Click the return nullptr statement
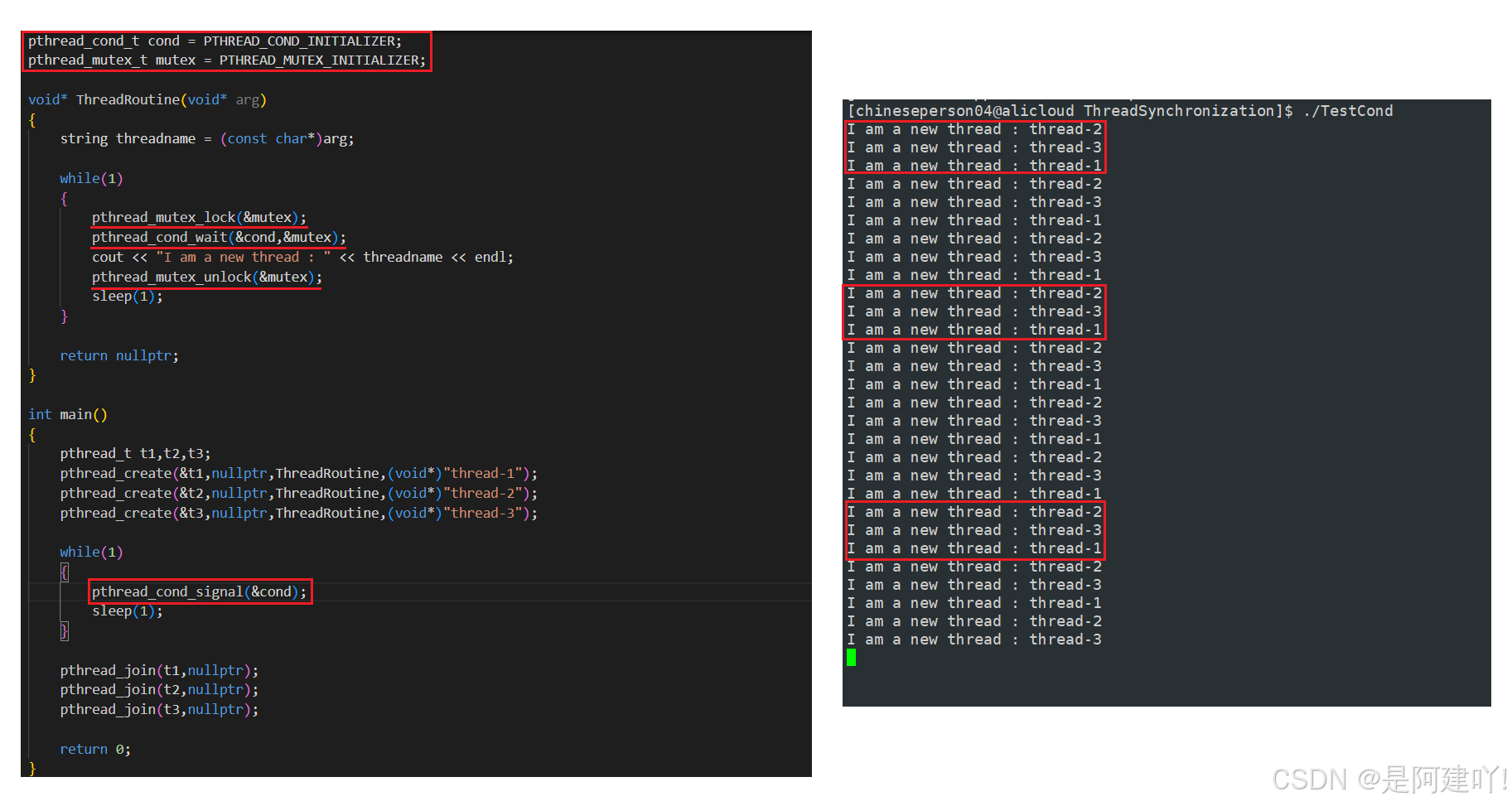 pos(118,356)
